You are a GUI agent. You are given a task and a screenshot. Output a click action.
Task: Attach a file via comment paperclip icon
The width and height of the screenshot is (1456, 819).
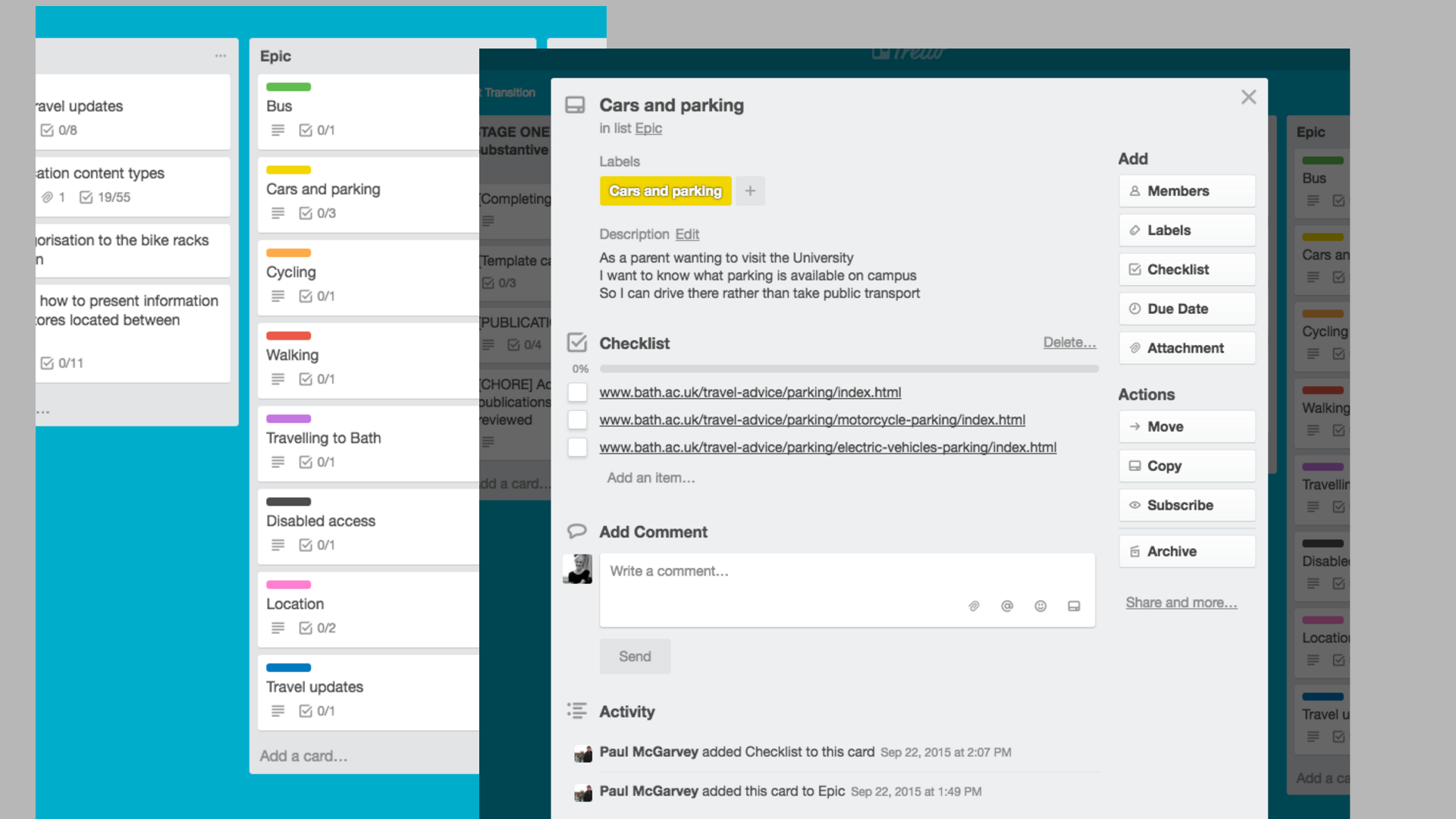[974, 606]
